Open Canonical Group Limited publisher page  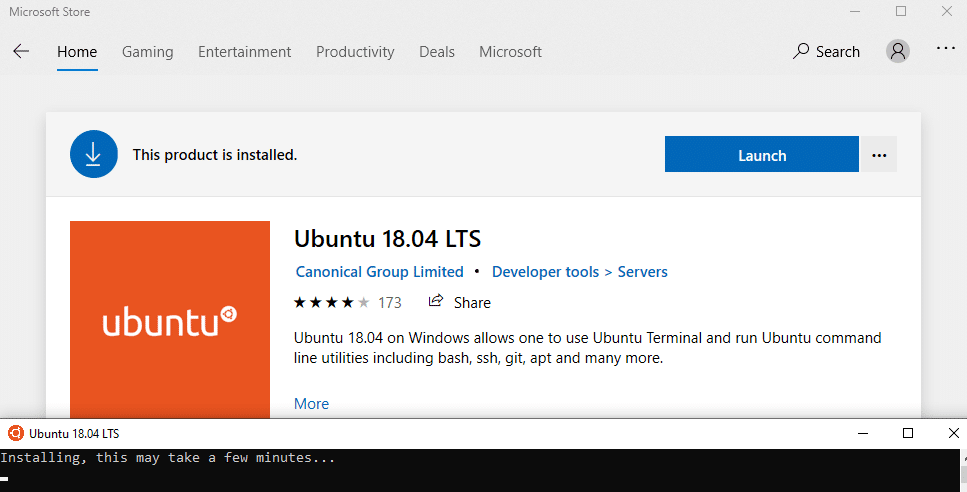379,272
